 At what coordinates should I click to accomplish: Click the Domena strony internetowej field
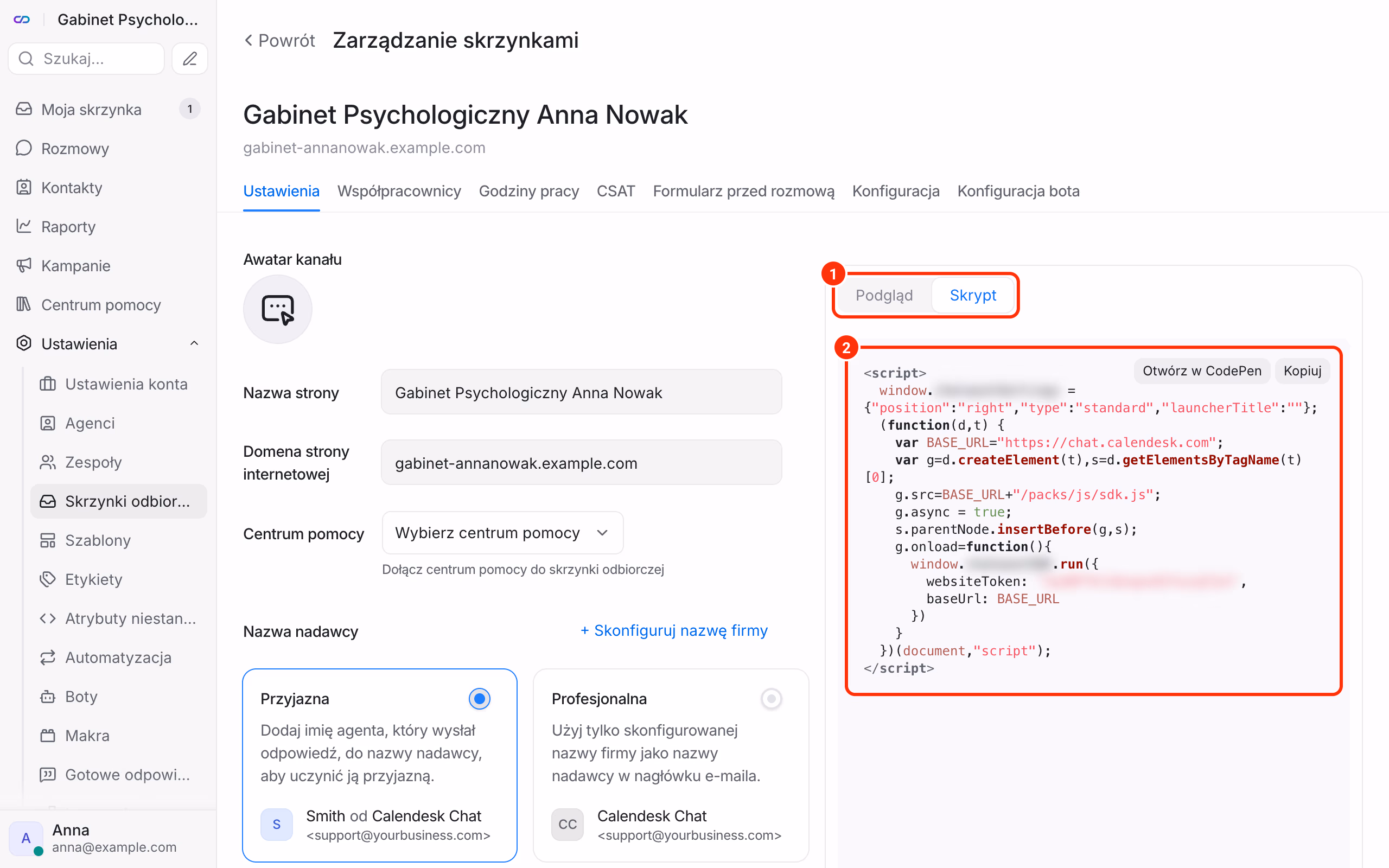tap(582, 463)
